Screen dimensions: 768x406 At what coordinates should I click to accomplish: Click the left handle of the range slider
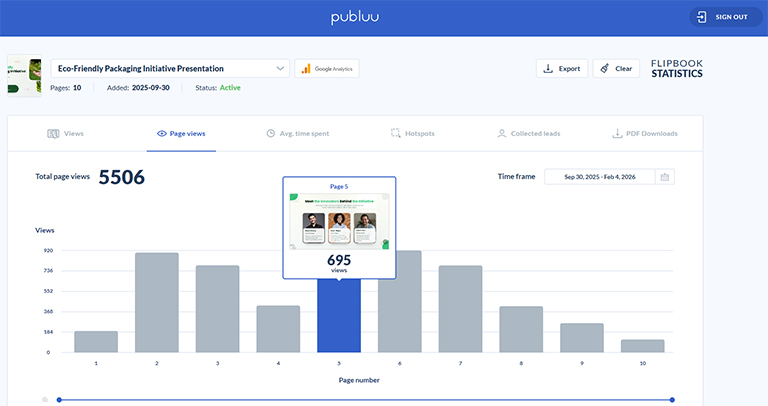click(x=59, y=400)
